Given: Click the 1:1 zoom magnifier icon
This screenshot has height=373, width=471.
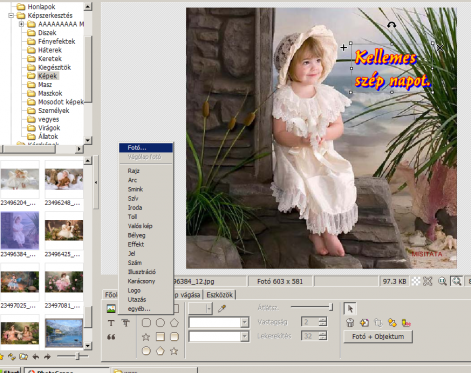Looking at the screenshot, I should [x=442, y=281].
